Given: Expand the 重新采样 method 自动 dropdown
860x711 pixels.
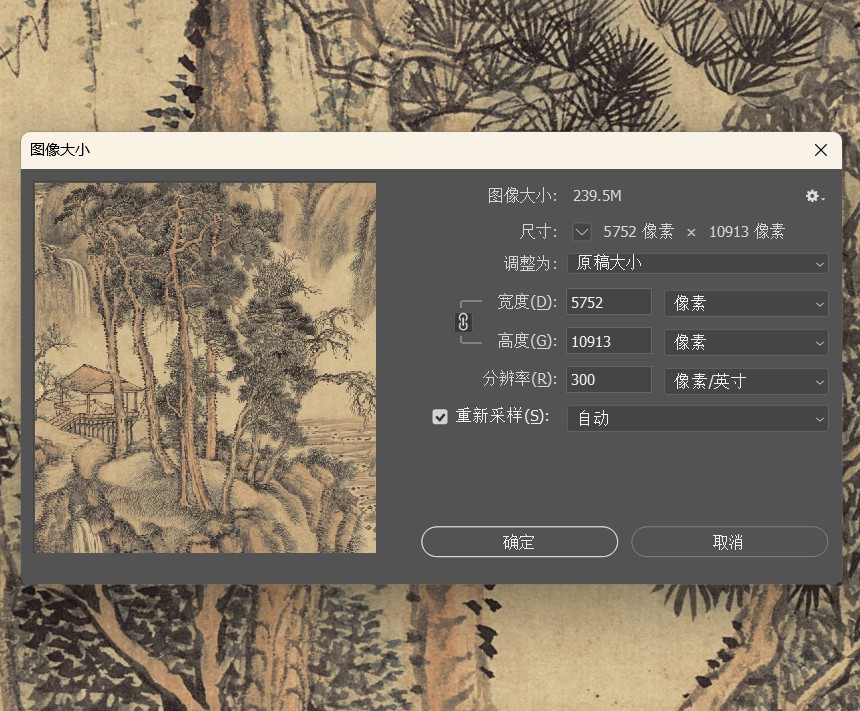Looking at the screenshot, I should click(x=697, y=419).
